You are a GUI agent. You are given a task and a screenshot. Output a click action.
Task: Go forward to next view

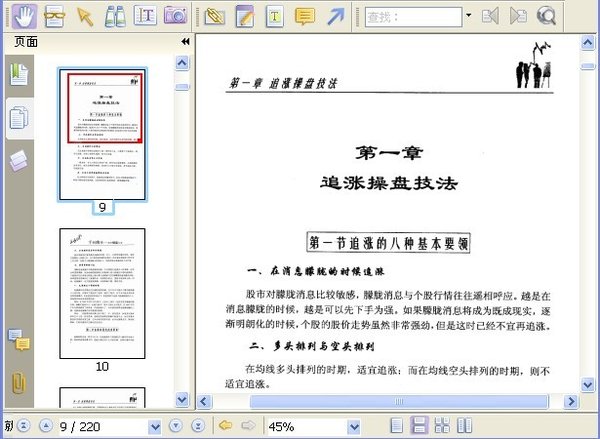[248, 425]
